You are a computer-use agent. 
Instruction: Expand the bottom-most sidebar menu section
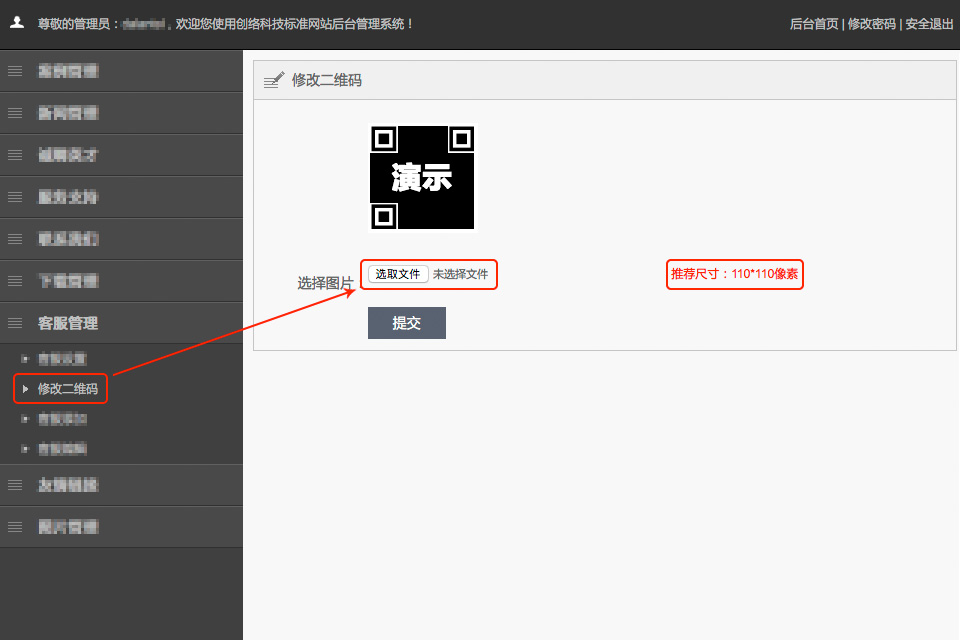(68, 527)
